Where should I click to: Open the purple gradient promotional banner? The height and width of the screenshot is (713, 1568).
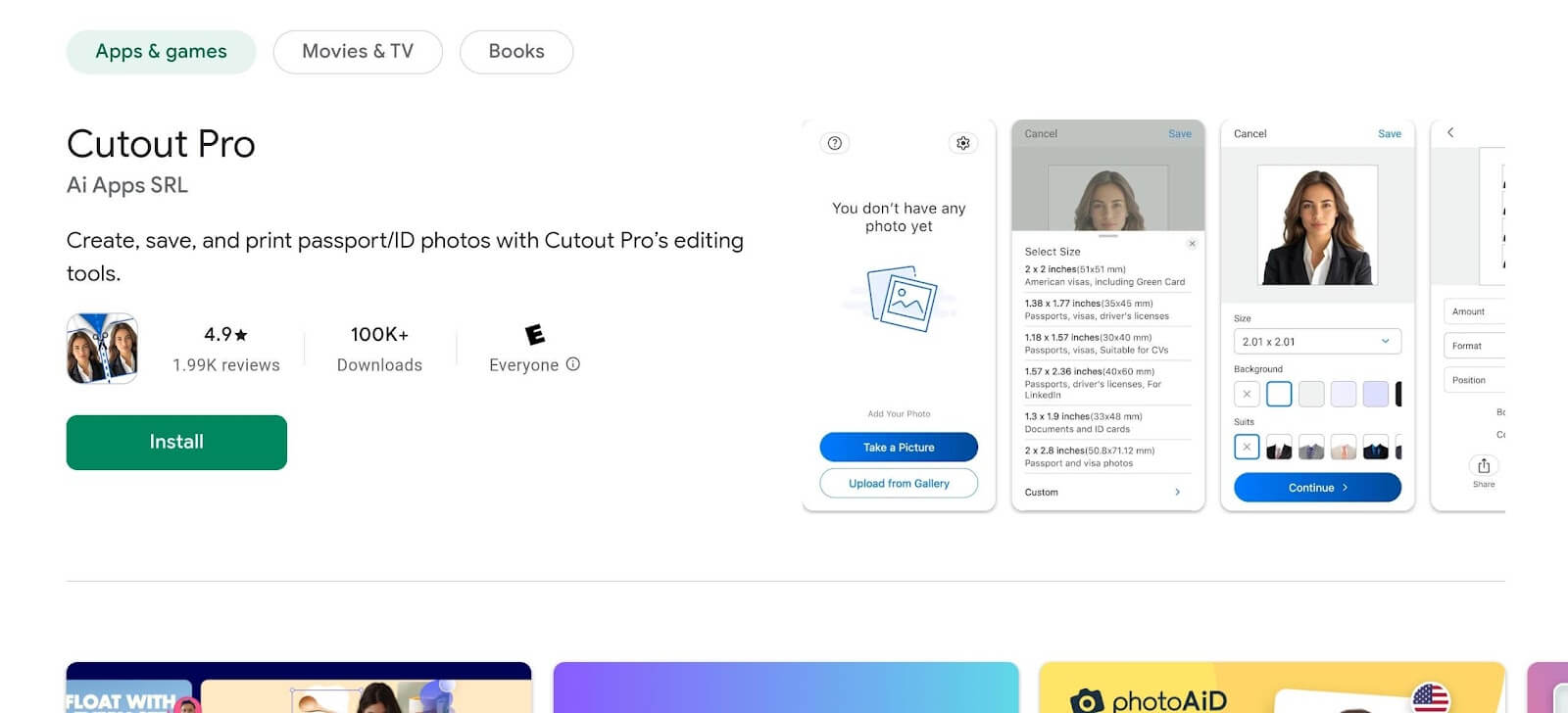786,688
